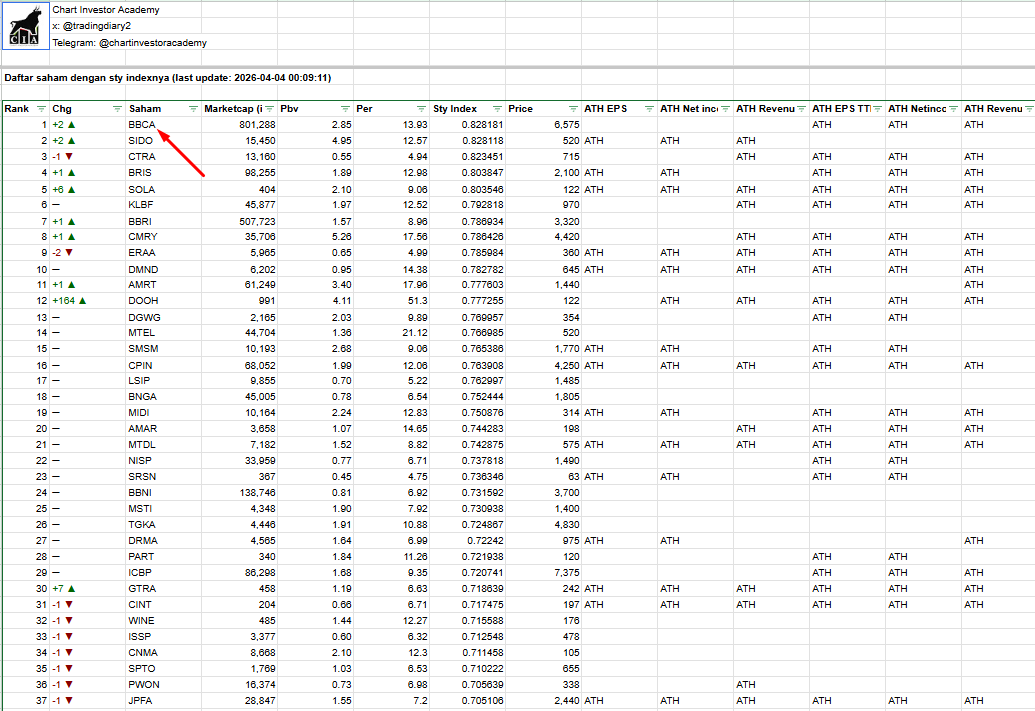The height and width of the screenshot is (711, 1035).
Task: Select the BBRI stock cell
Action: [164, 221]
